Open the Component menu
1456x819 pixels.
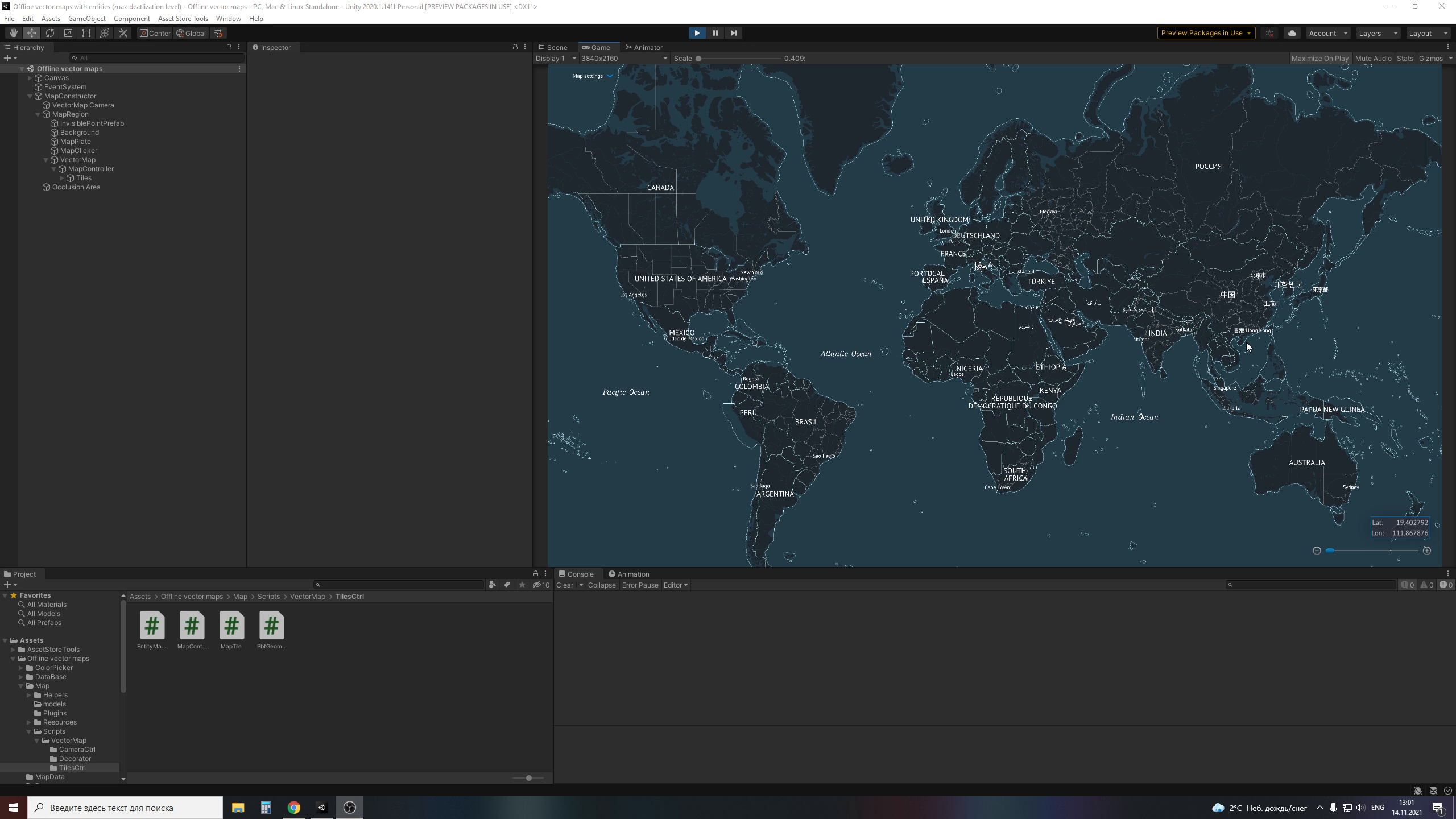(132, 18)
